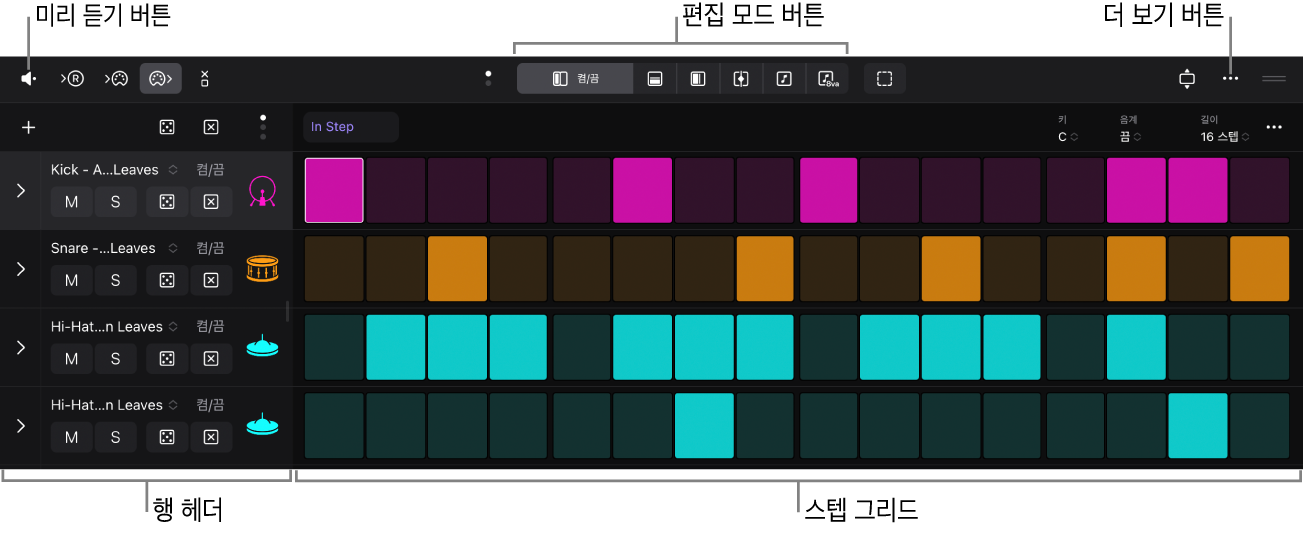Click the 켬/끔 label in the upper Hi-Hat row
The height and width of the screenshot is (537, 1303).
[x=211, y=326]
